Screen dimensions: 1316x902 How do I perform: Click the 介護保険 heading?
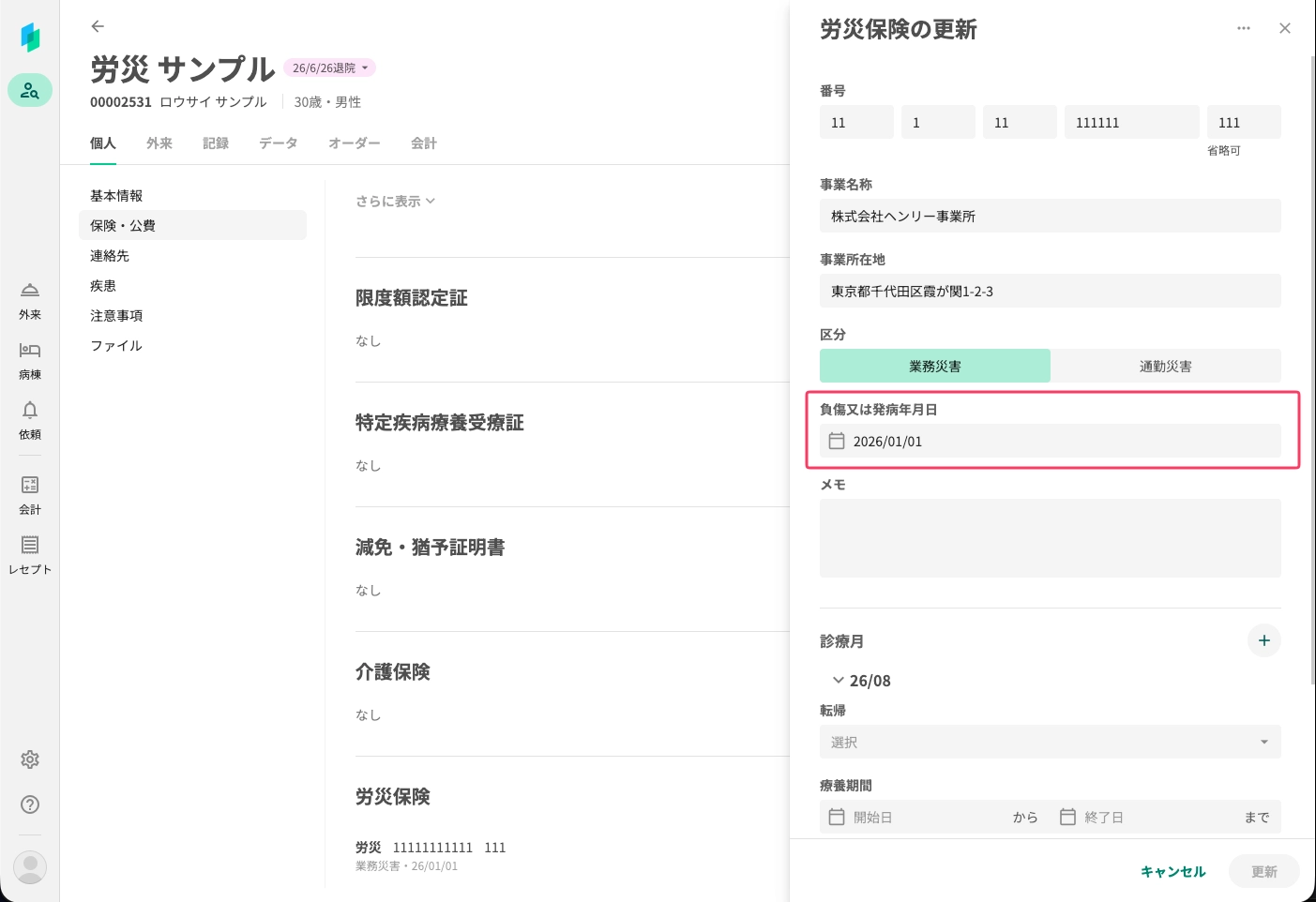[x=393, y=672]
